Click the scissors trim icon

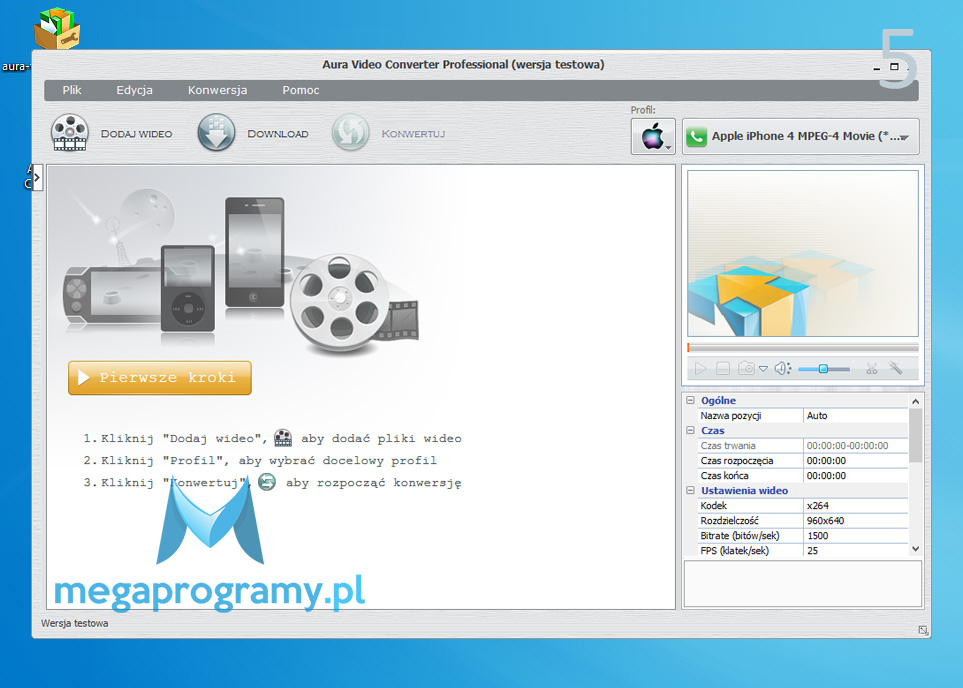coord(871,369)
